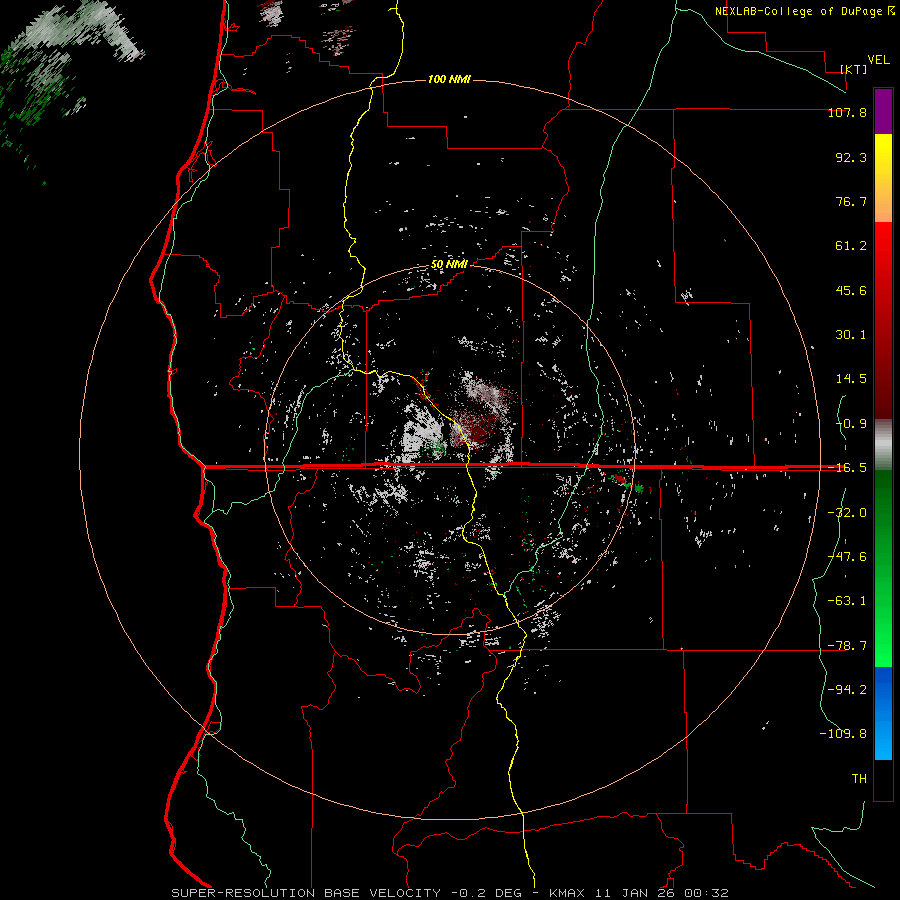
Task: Click the VEL legend heading
Action: coord(878,60)
